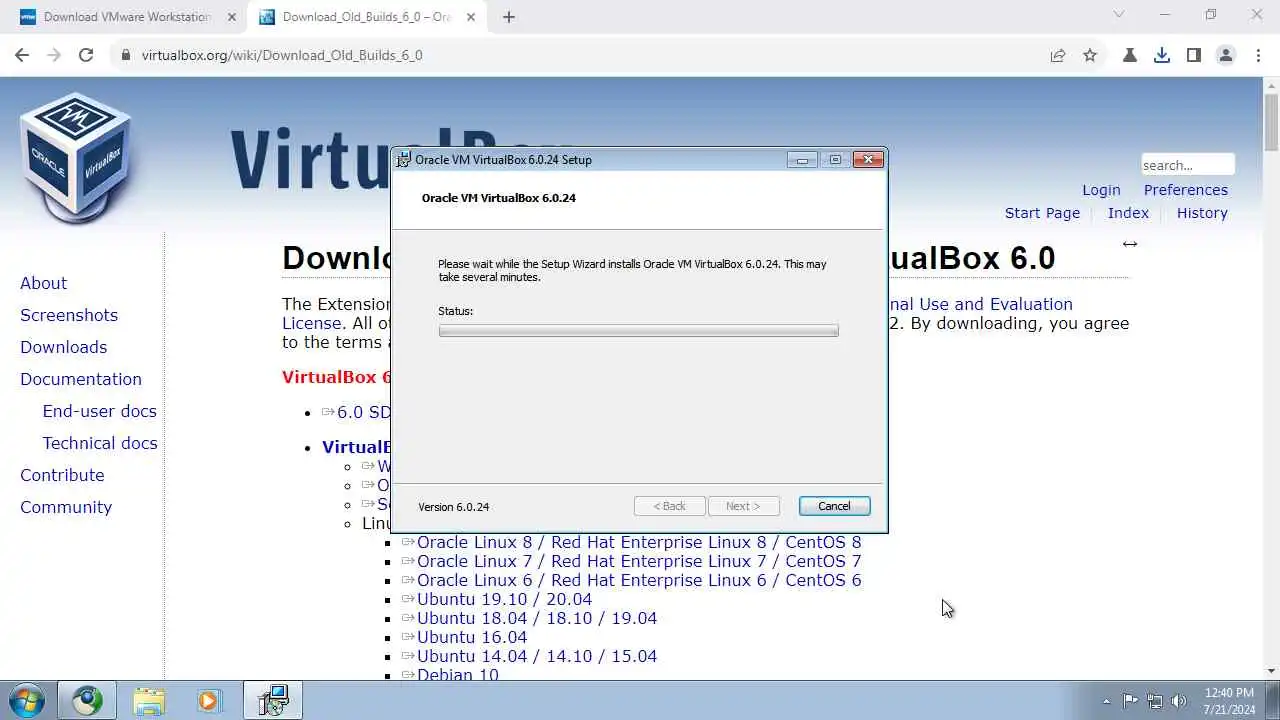Open the Windows Start orb

(26, 700)
